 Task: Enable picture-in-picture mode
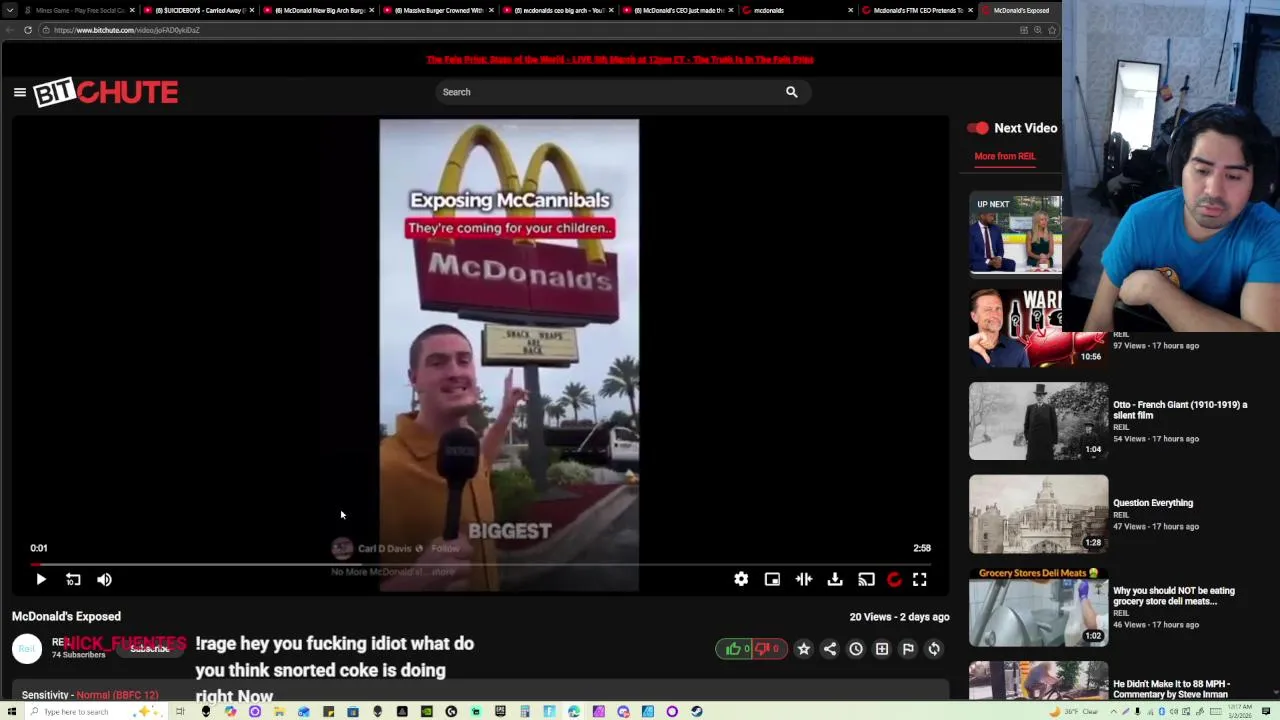(772, 579)
